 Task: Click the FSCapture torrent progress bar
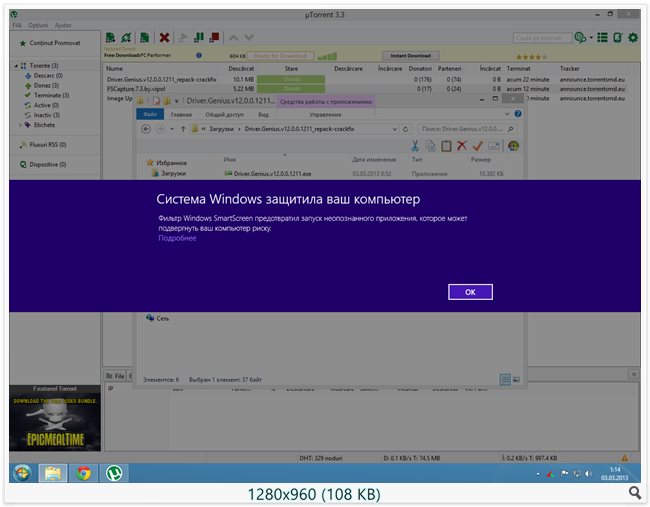(x=291, y=89)
